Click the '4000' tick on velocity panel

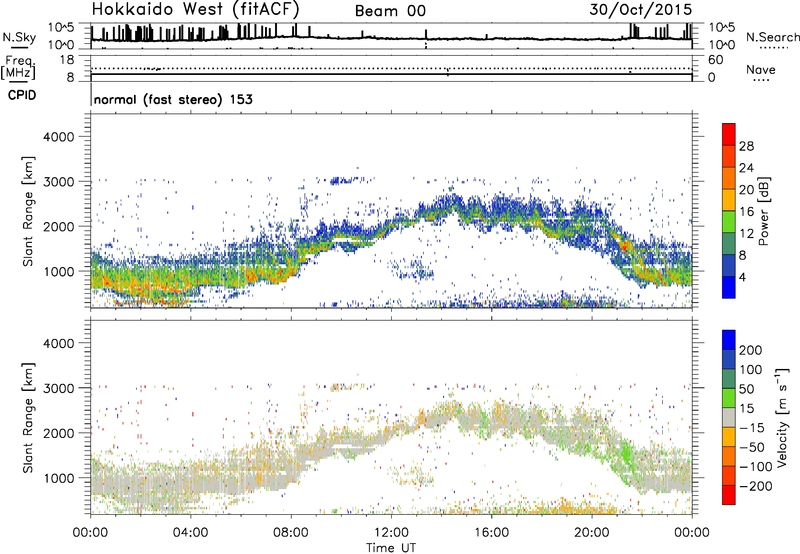59,343
